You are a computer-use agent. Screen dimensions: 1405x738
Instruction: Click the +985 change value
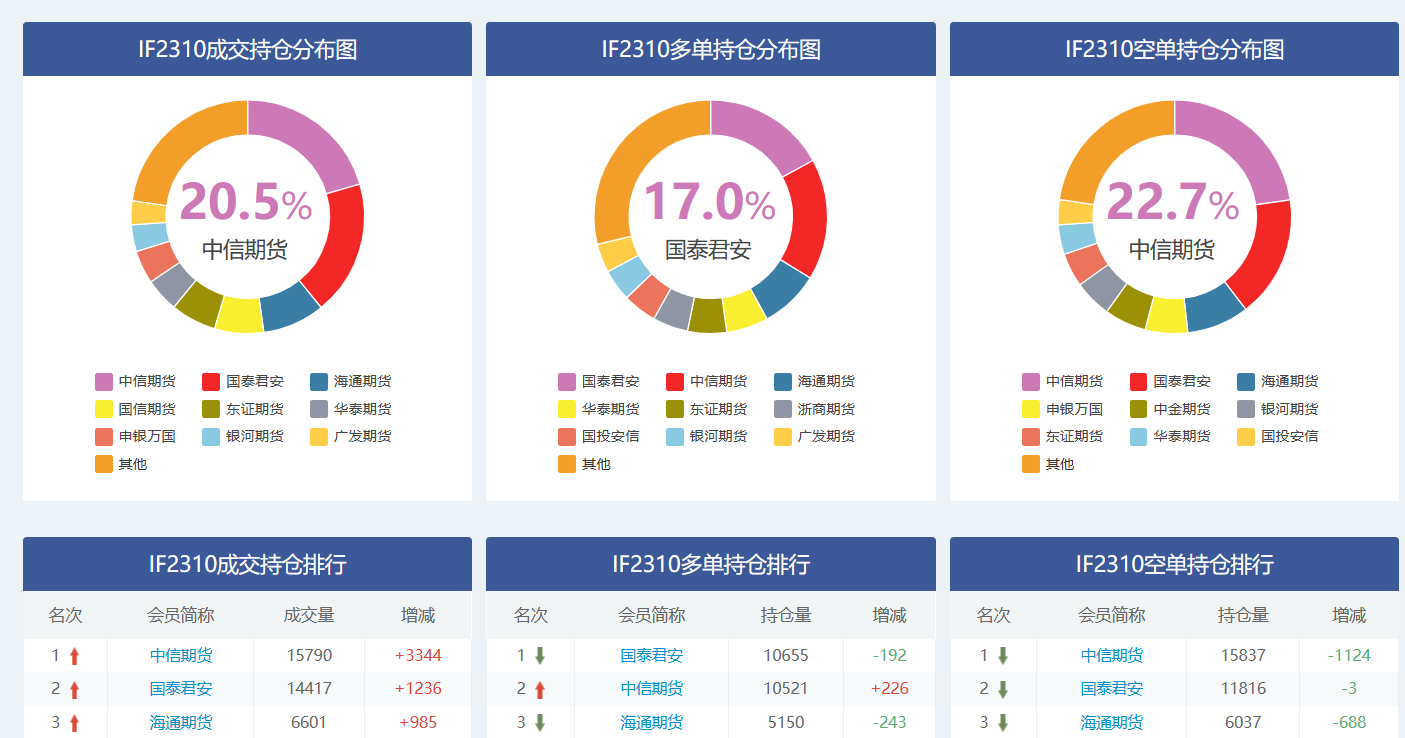point(418,722)
